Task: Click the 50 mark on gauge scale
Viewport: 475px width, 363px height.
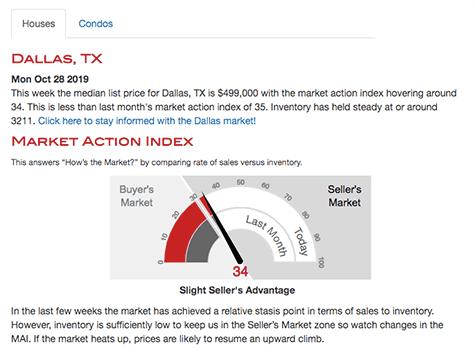Action: [241, 182]
